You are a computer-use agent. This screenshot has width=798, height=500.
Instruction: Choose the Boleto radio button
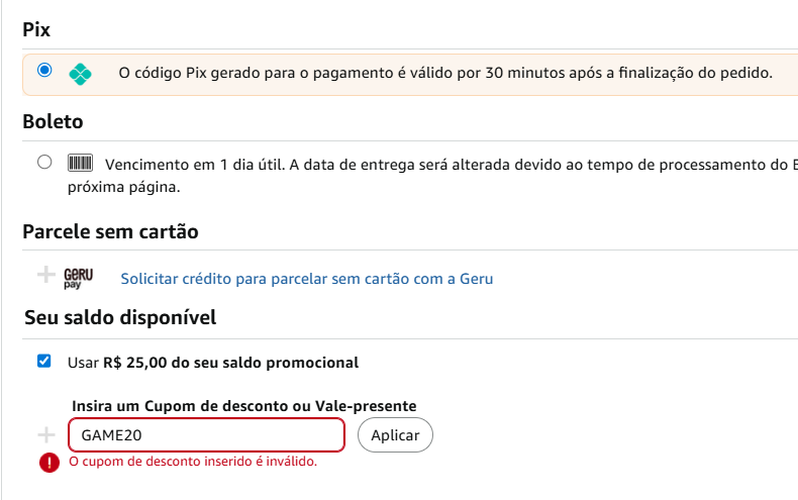tap(44, 162)
